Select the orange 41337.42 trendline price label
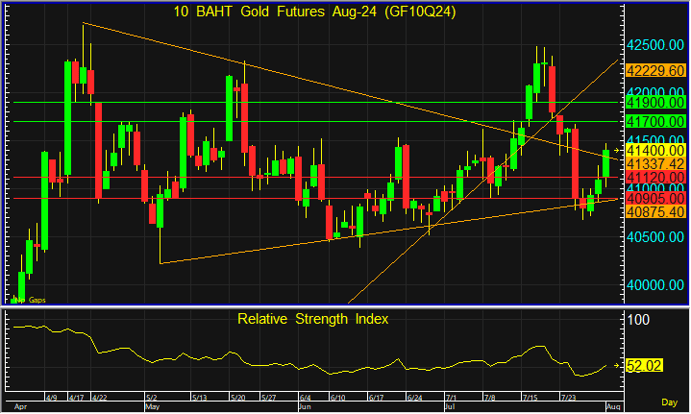The height and width of the screenshot is (414, 691). coord(654,163)
